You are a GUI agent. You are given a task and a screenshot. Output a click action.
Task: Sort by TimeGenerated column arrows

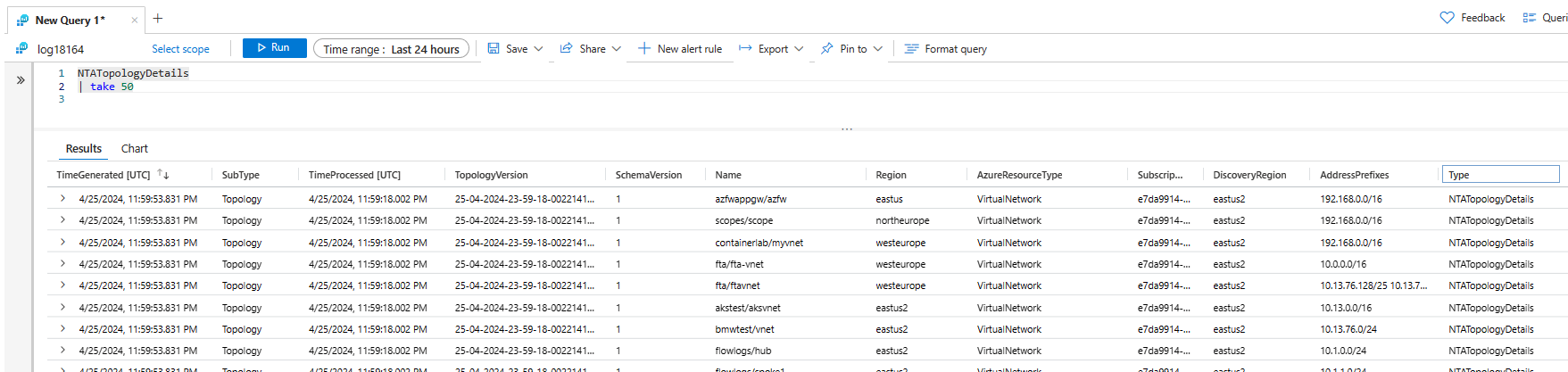point(163,174)
